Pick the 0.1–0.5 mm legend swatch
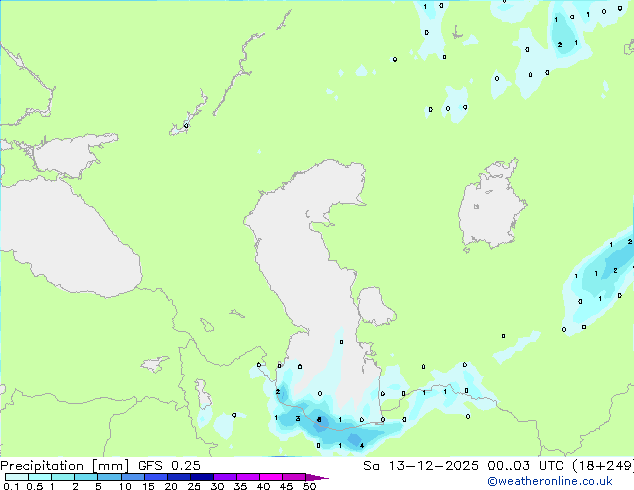Image resolution: width=634 pixels, height=490 pixels. [17, 477]
